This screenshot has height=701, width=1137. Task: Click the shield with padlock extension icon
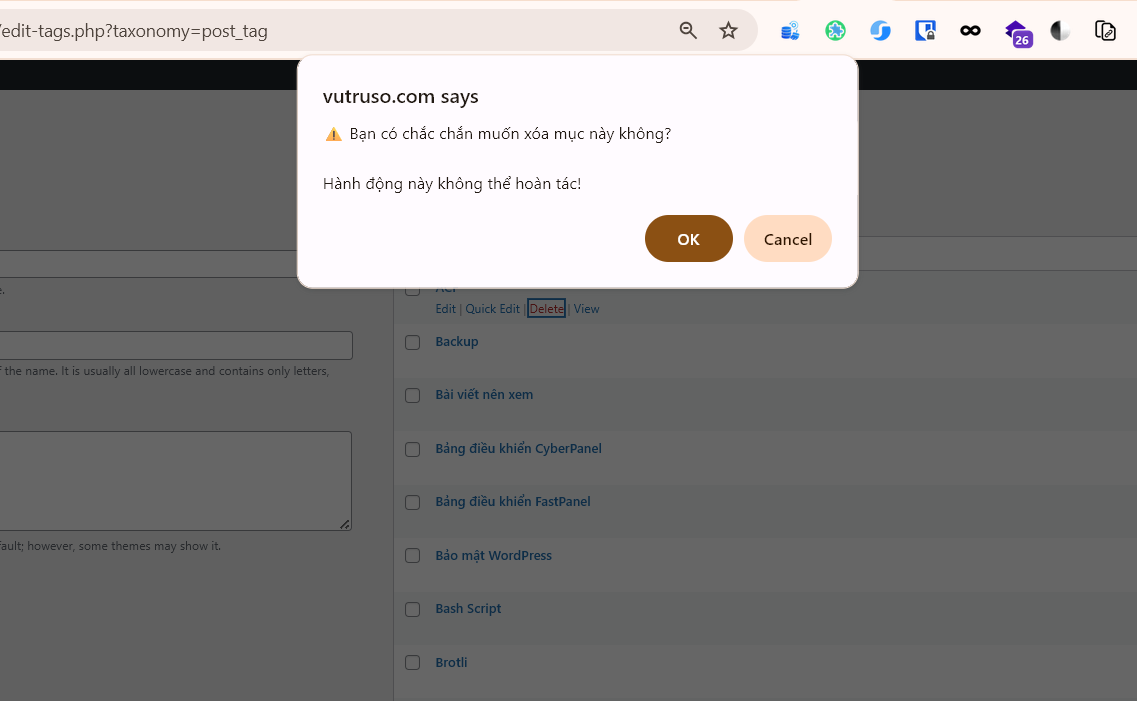925,31
